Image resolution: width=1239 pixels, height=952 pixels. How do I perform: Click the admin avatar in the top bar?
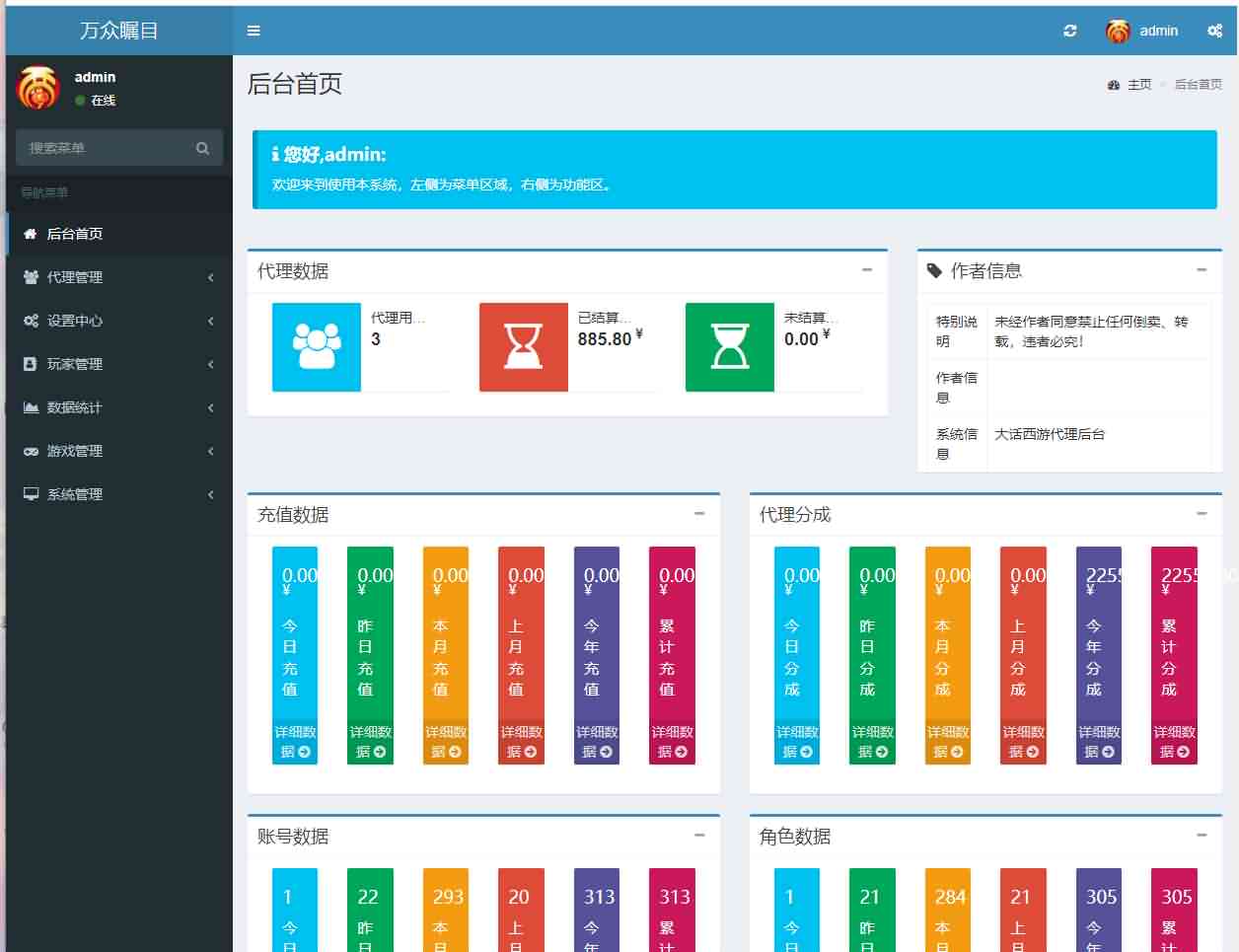1116,31
